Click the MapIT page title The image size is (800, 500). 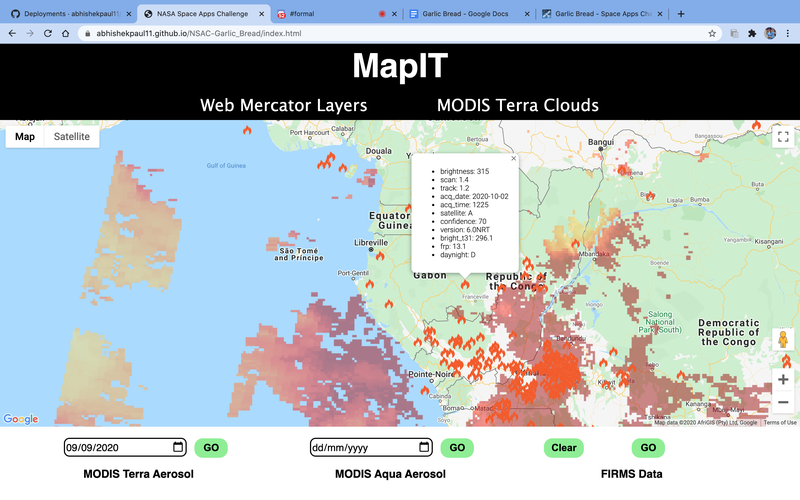(400, 65)
